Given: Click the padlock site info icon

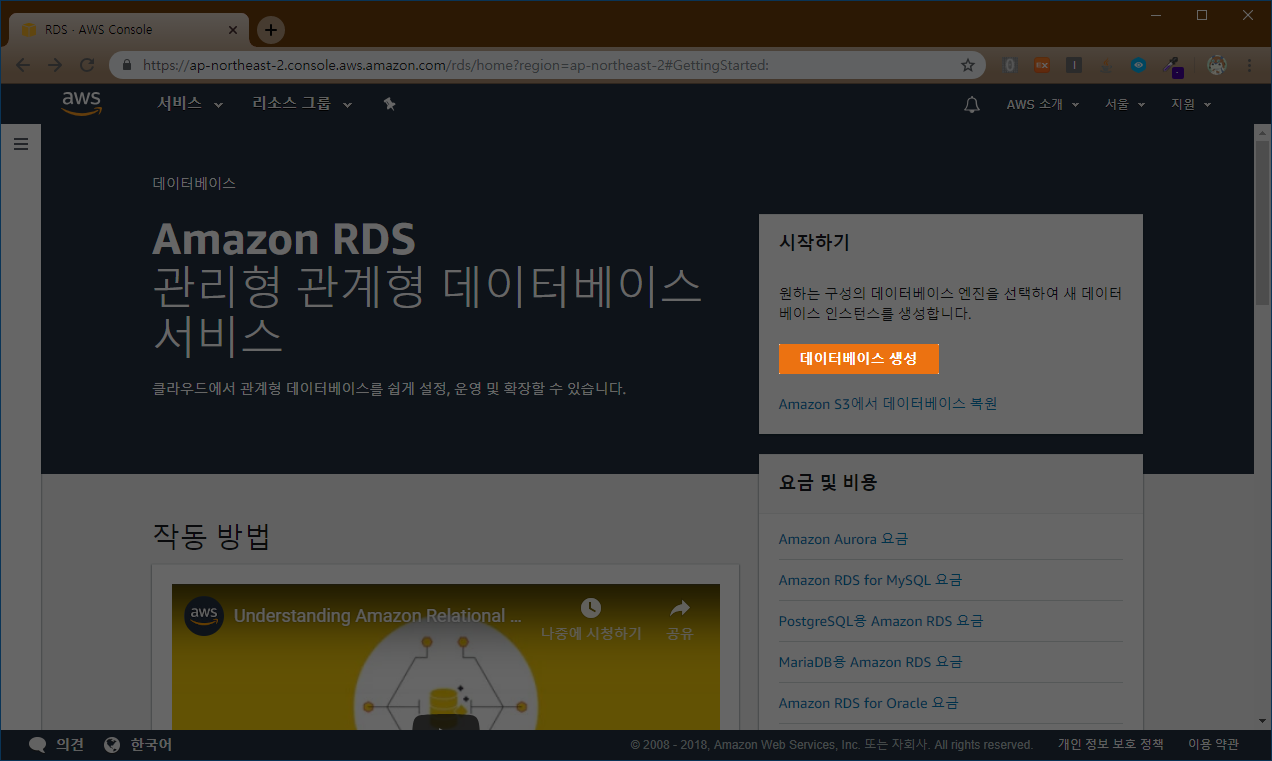Looking at the screenshot, I should click(x=127, y=65).
